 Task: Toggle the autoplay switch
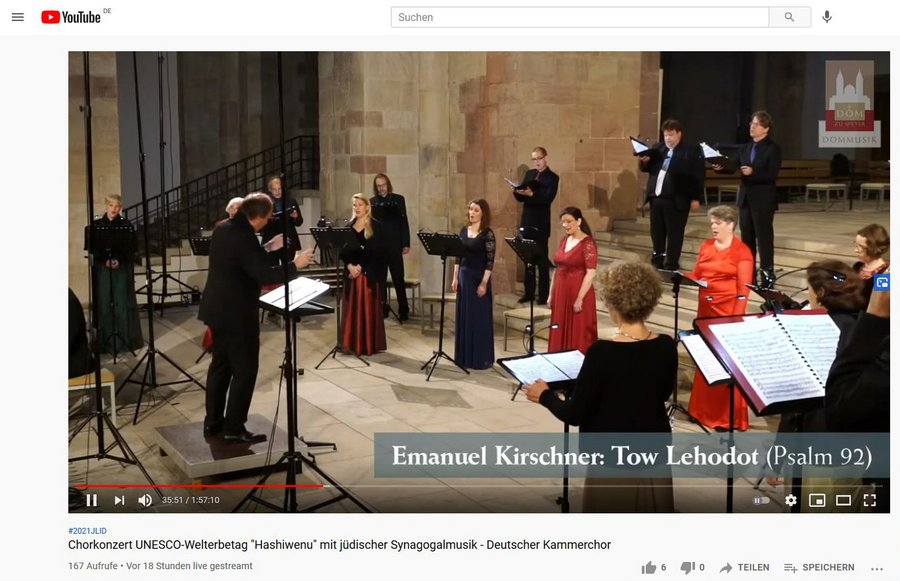[761, 501]
